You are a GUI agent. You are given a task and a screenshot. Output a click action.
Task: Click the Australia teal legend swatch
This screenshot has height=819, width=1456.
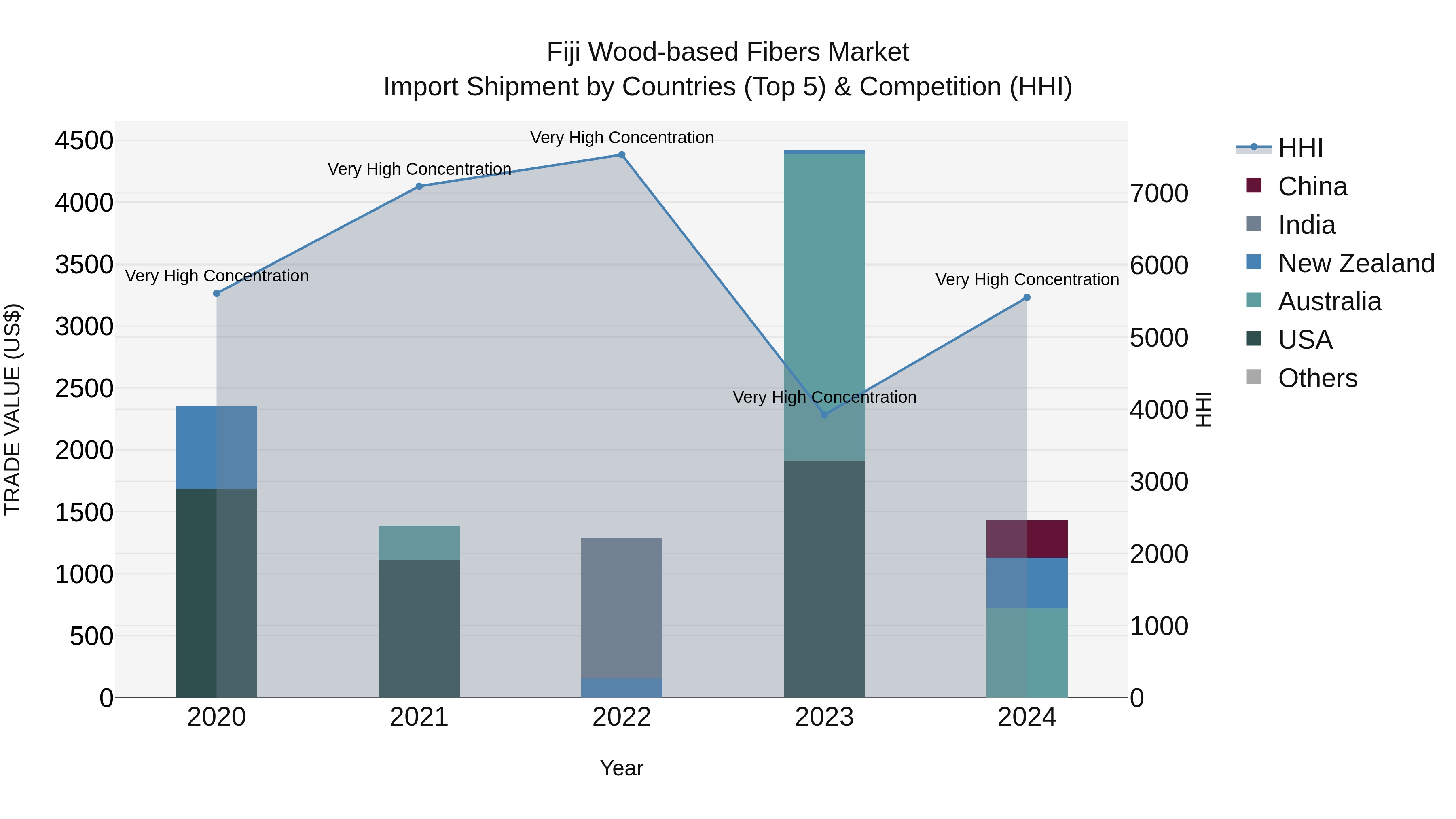point(1254,300)
